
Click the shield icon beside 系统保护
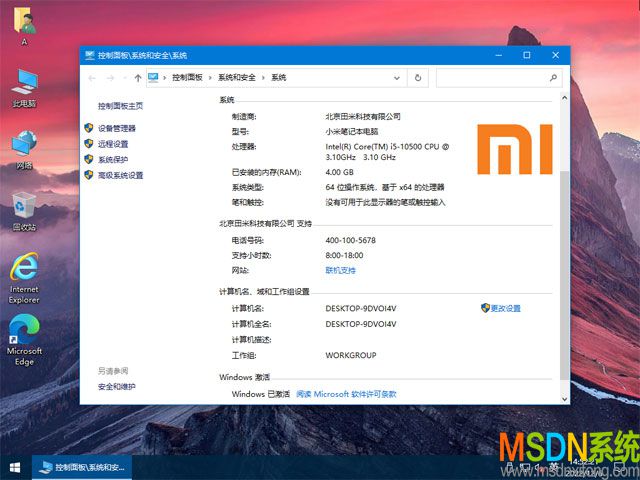[89, 159]
